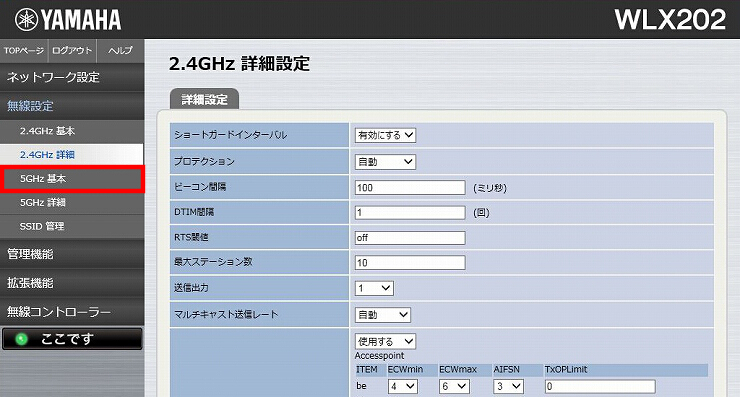
Task: Open ネットワーク設定 in the sidebar
Action: (x=72, y=77)
